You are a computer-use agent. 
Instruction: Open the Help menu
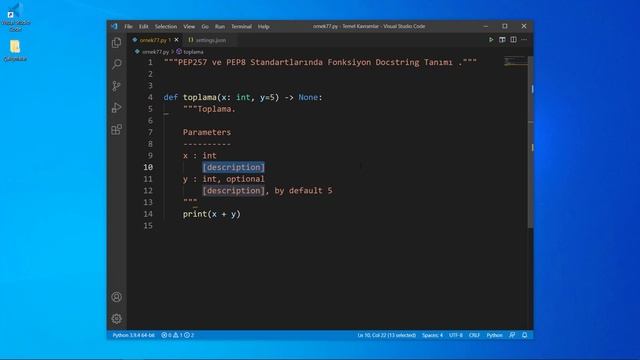pyautogui.click(x=263, y=26)
